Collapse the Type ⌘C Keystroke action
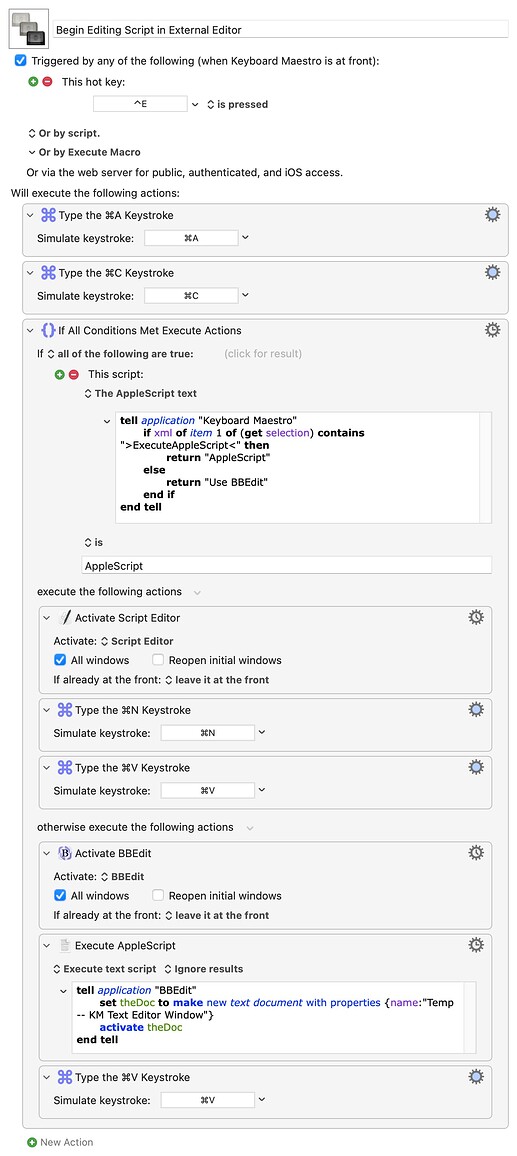Screen dimensions: 517x1156 (30, 273)
